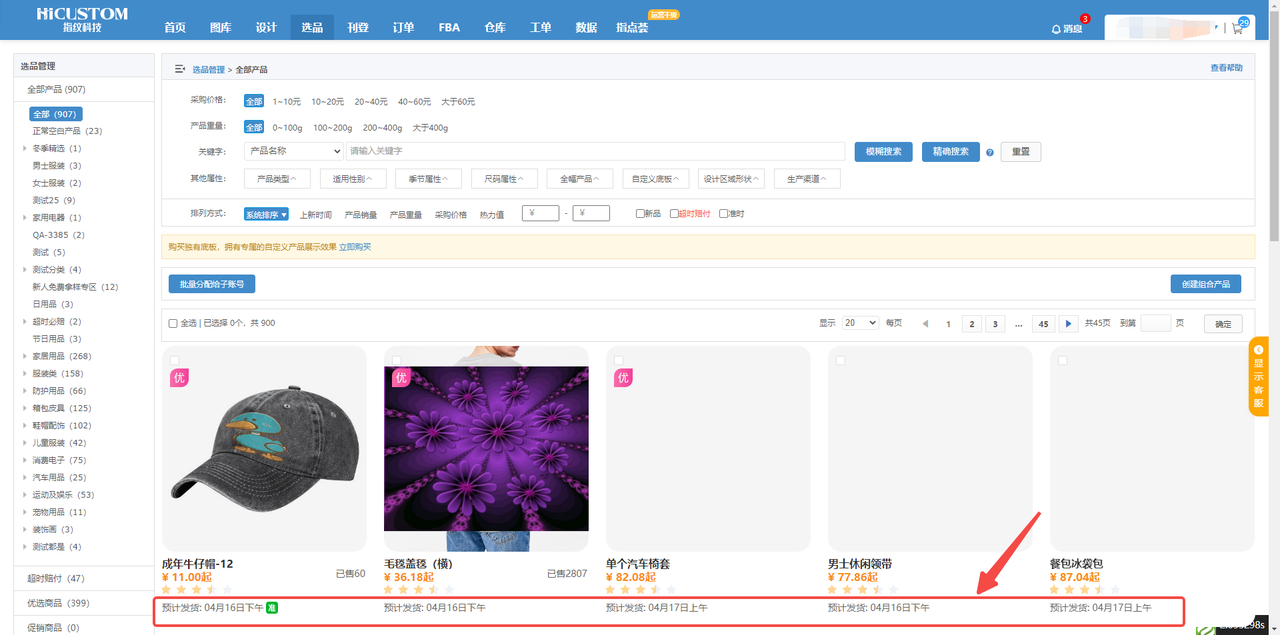Expand the 产品类型 attribute filter
Image resolution: width=1280 pixels, height=635 pixels.
point(273,179)
